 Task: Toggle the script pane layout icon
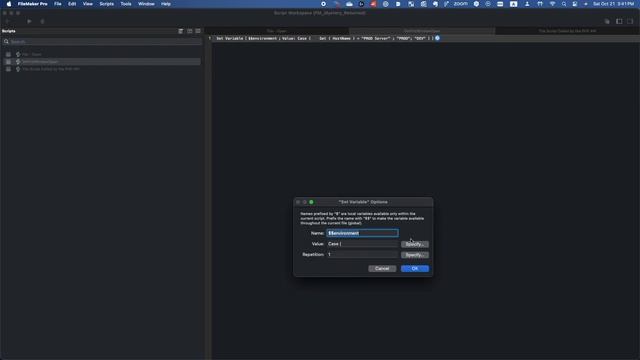pyautogui.click(x=619, y=21)
